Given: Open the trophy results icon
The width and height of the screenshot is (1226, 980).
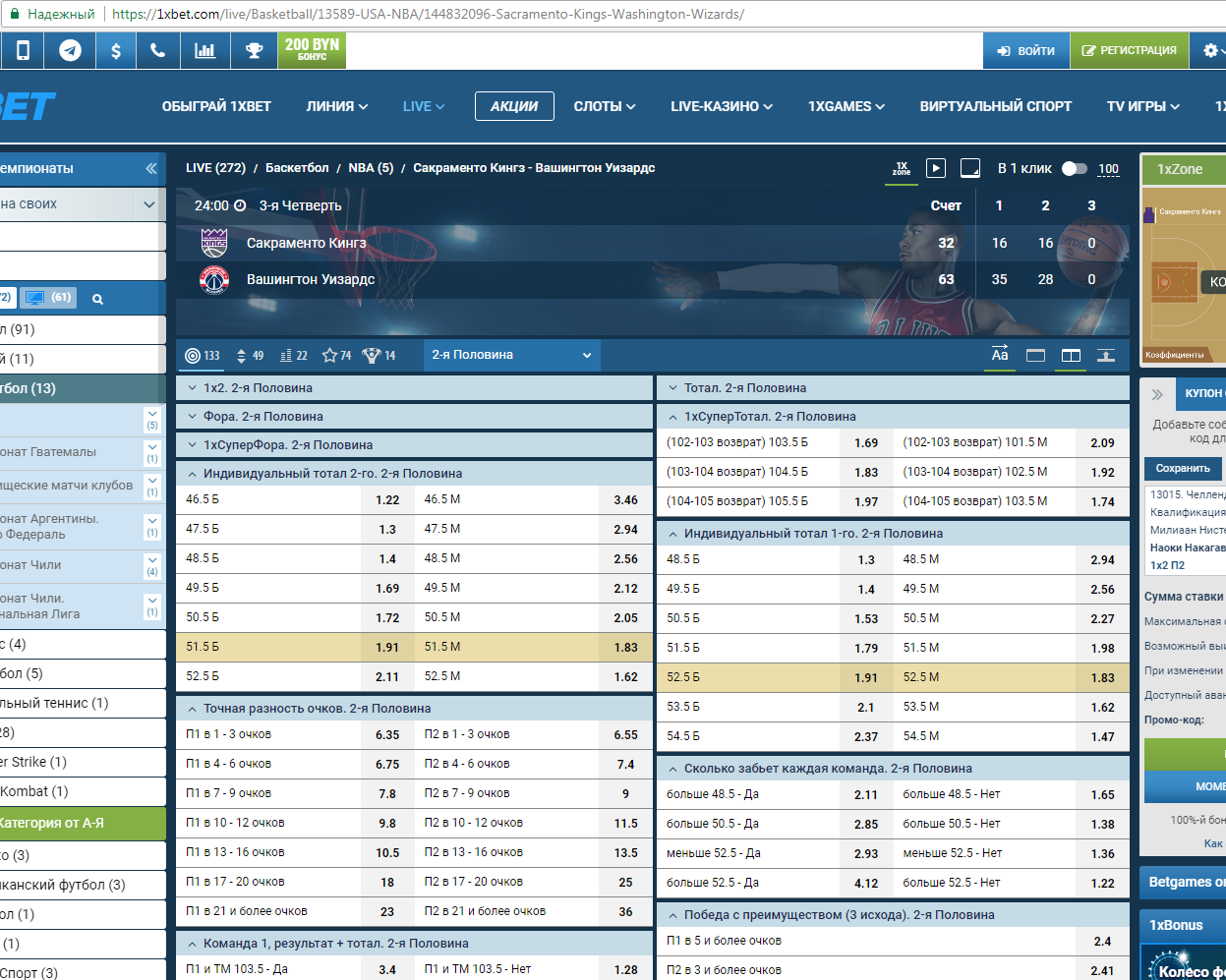Looking at the screenshot, I should [254, 50].
